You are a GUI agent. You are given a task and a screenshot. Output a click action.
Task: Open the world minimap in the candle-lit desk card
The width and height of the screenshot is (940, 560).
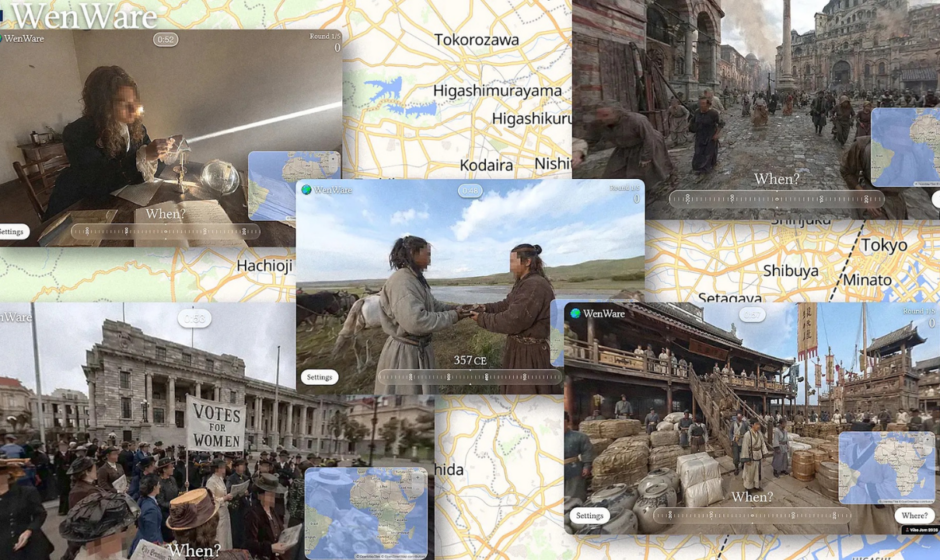tap(294, 186)
